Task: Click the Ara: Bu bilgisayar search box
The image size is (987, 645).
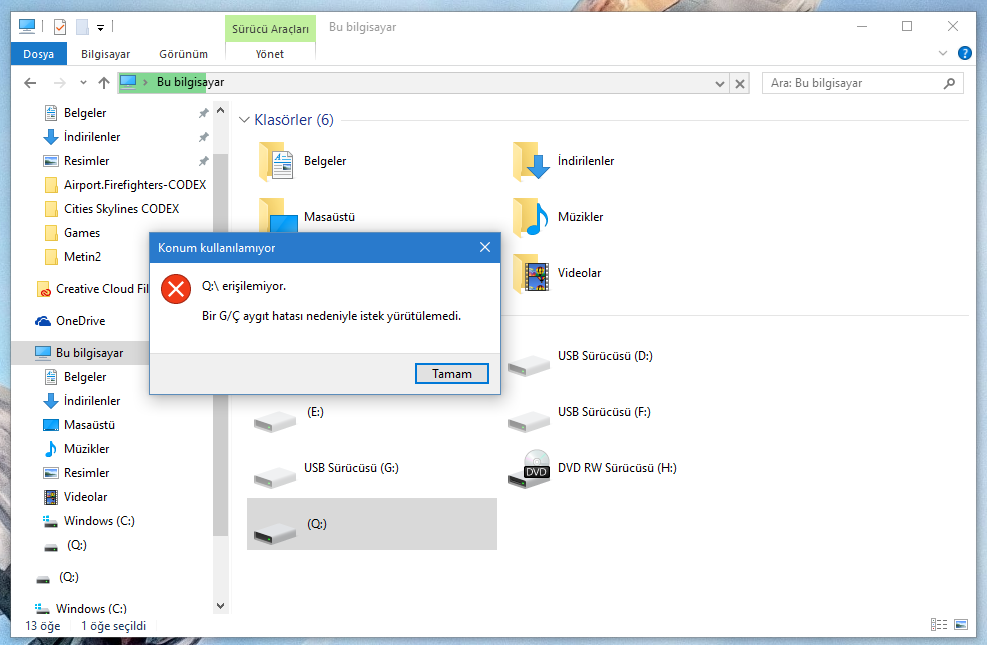Action: (855, 84)
